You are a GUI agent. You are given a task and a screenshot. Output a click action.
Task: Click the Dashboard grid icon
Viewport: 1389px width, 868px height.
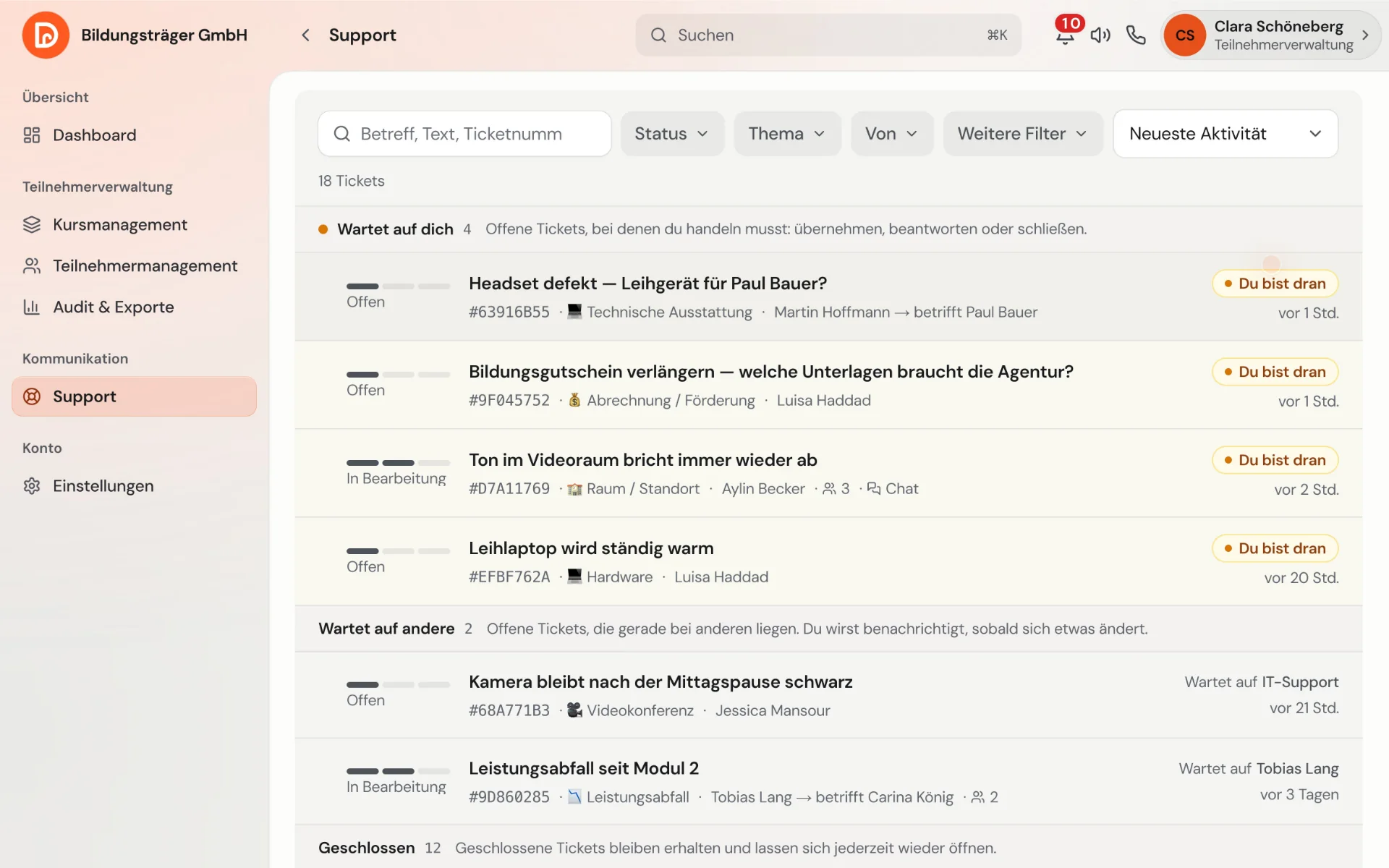(x=32, y=135)
